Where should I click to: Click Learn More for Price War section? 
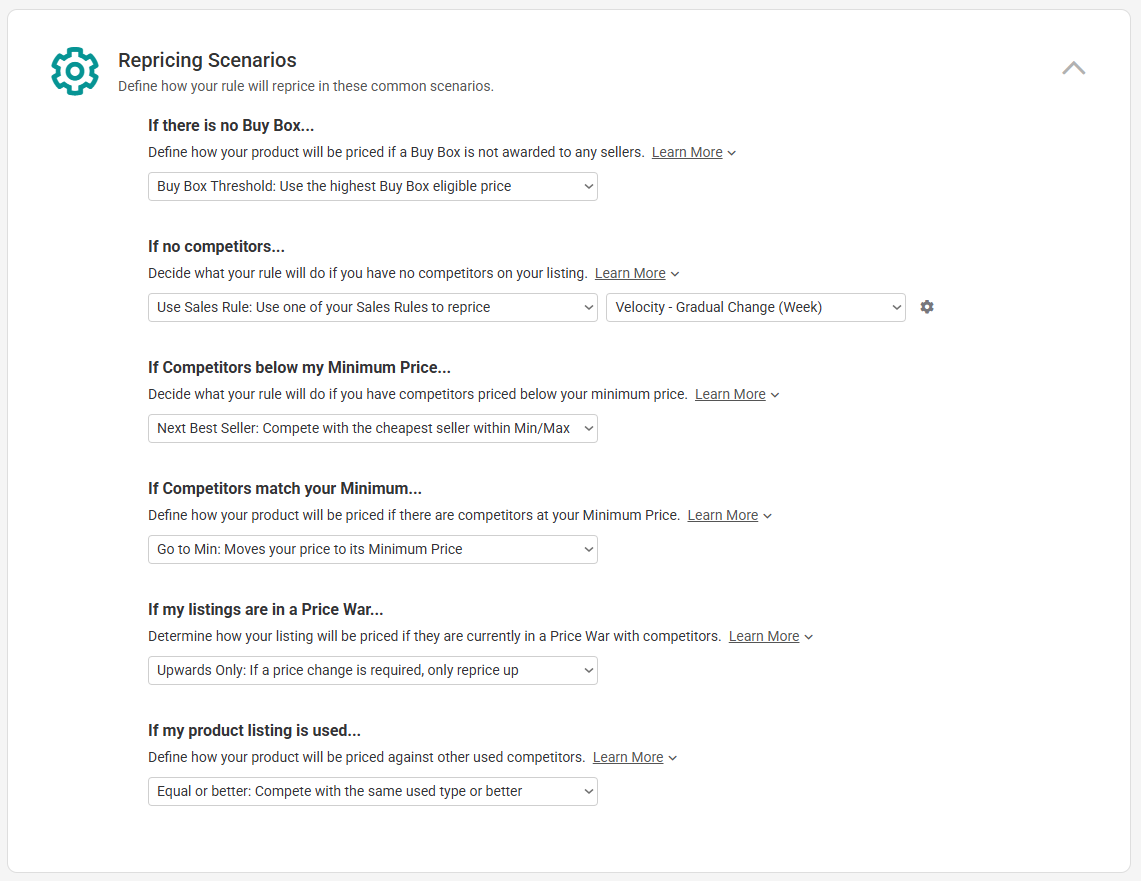click(764, 636)
